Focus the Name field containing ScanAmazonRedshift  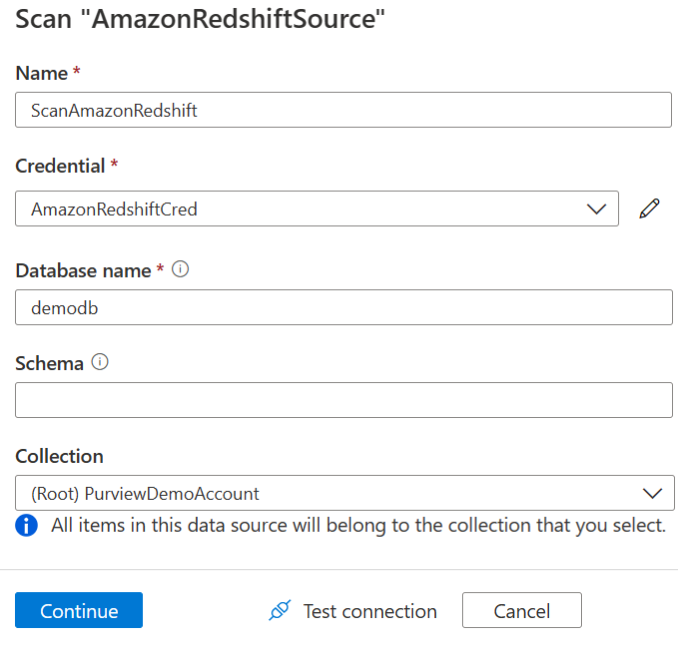pos(343,110)
